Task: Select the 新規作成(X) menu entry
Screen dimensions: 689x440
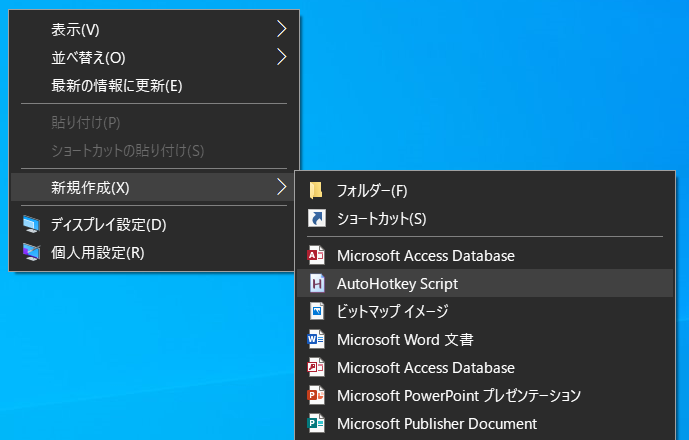Action: click(152, 187)
